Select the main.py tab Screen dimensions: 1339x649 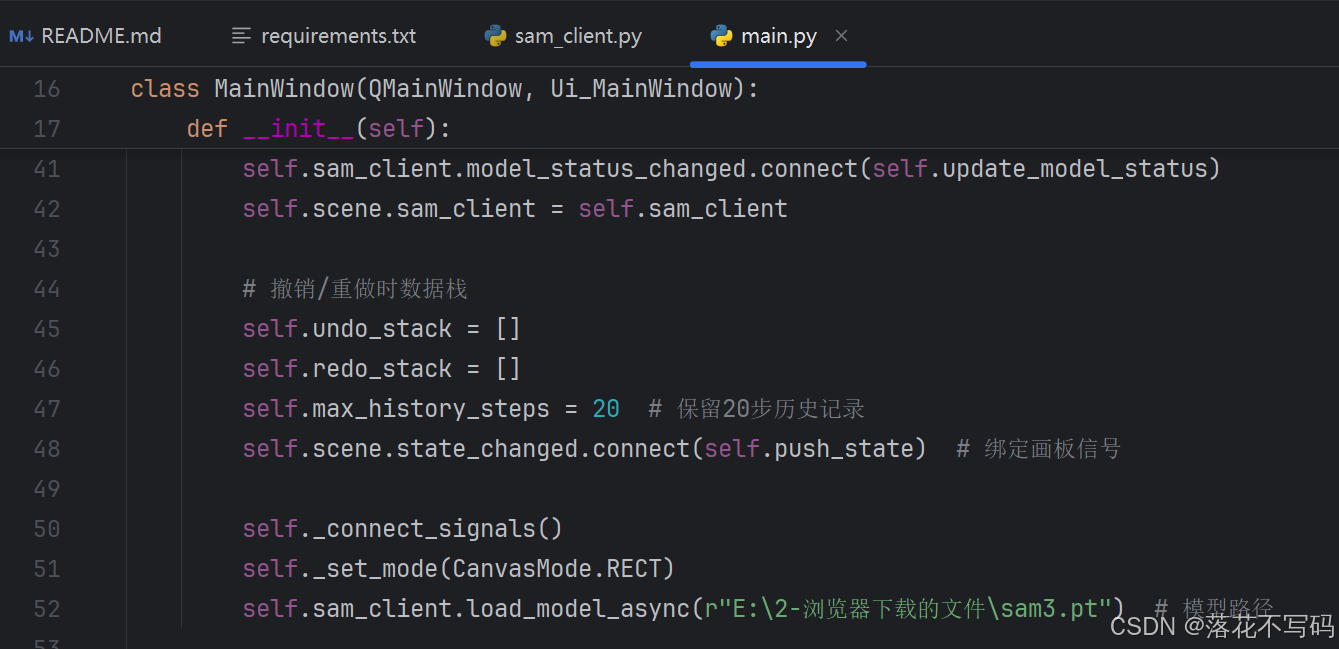778,36
